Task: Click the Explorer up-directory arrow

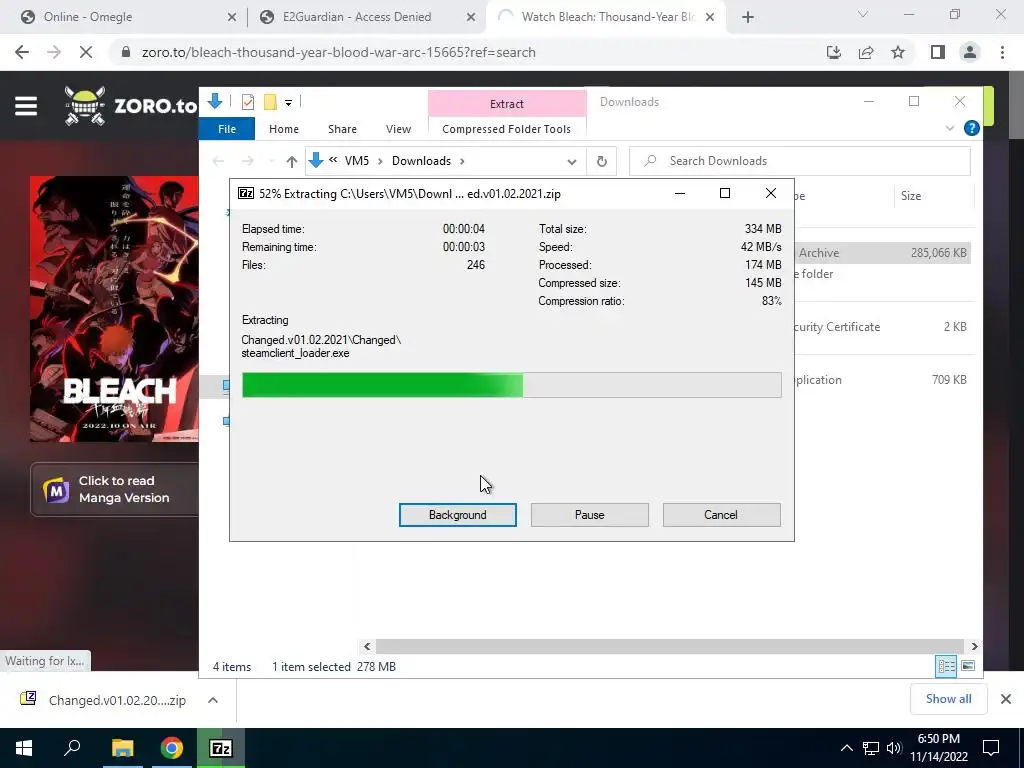Action: pos(291,161)
